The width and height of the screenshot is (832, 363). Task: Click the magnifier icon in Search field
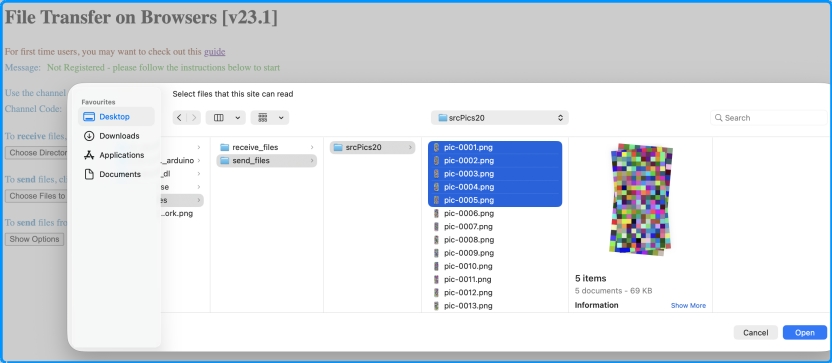coord(718,118)
